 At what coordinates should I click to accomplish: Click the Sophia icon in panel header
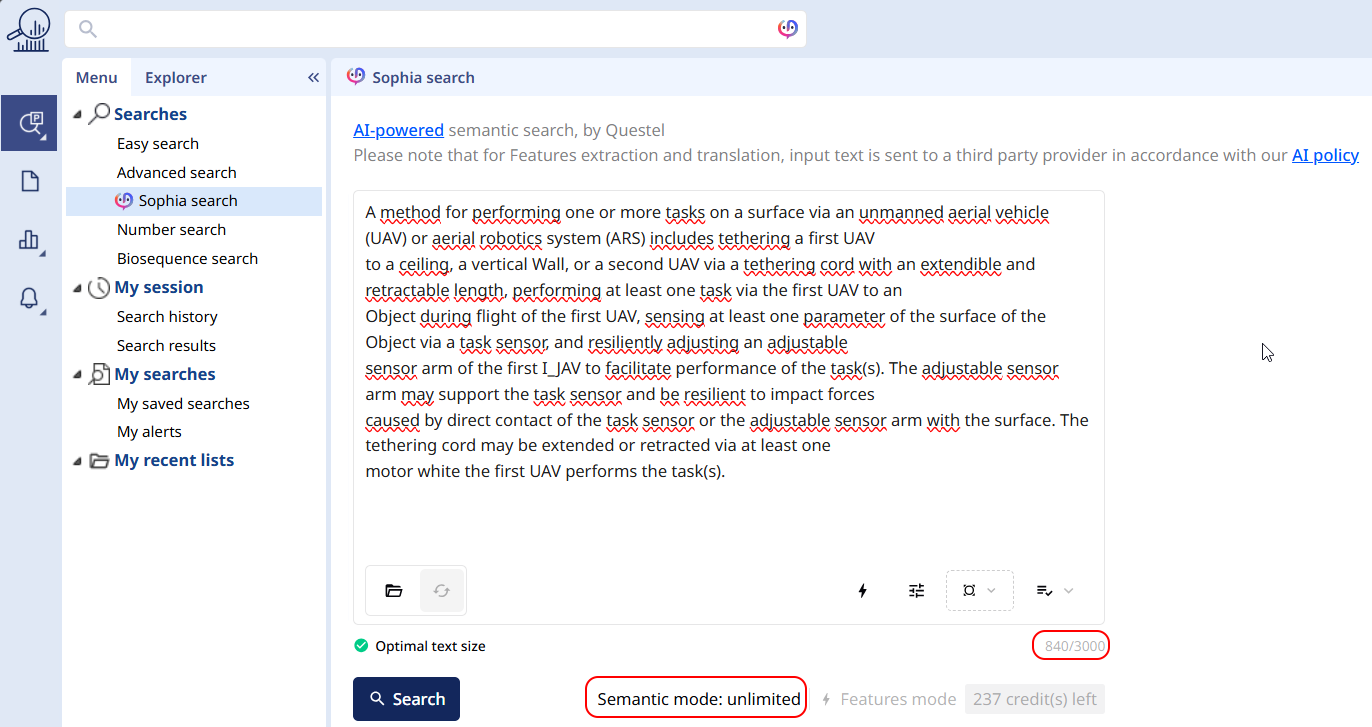pyautogui.click(x=355, y=77)
